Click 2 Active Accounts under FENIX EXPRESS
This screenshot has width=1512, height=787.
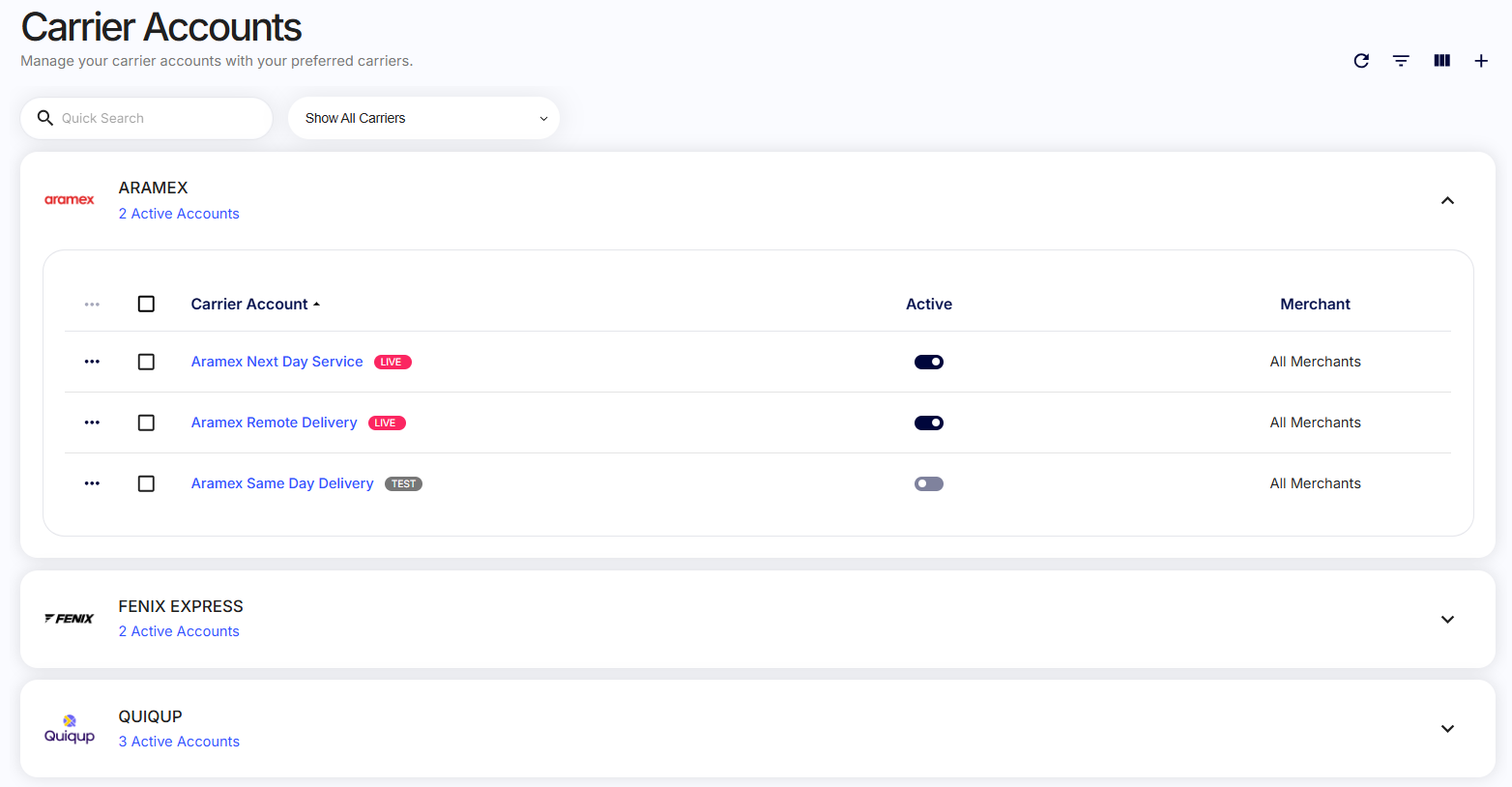(179, 631)
